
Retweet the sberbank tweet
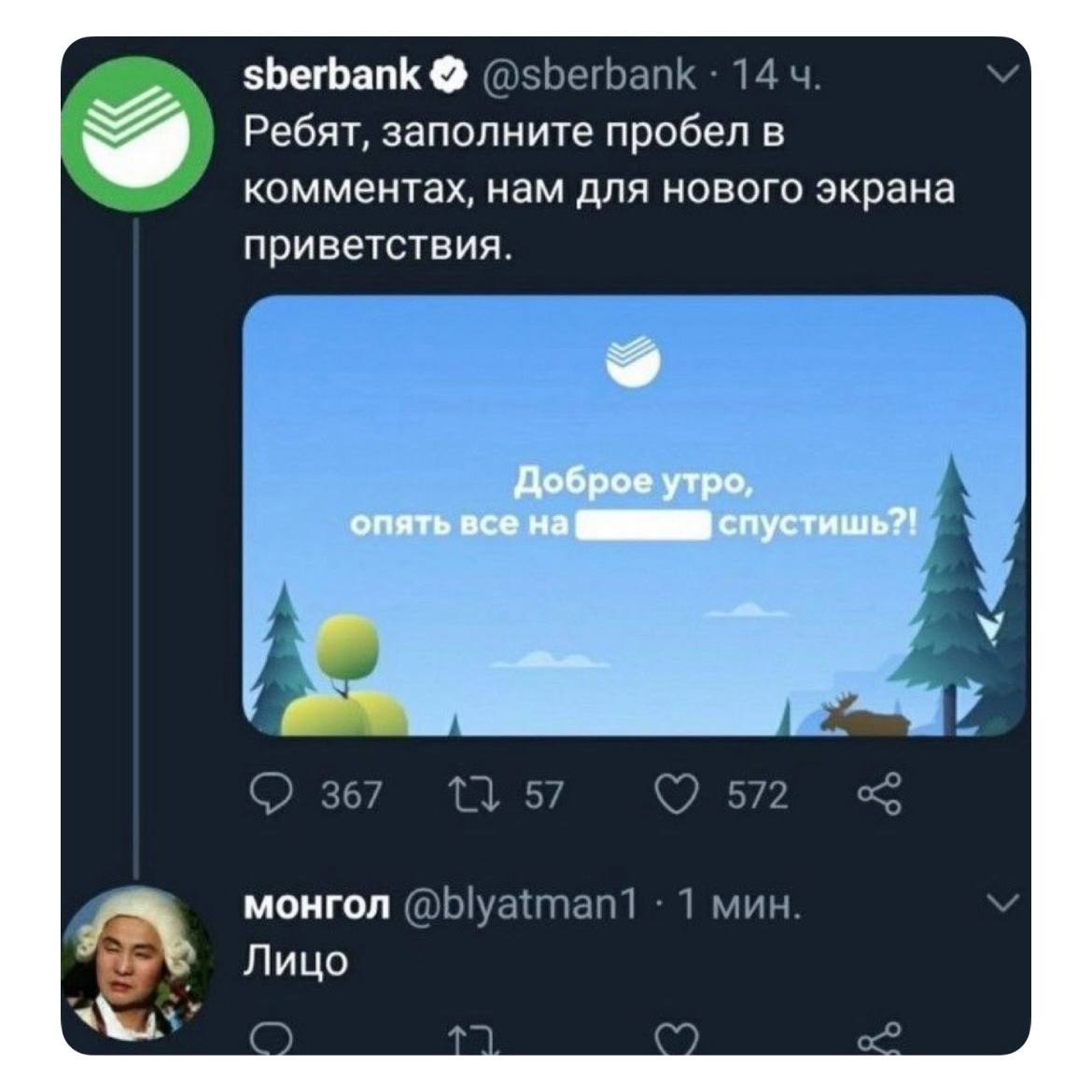(x=474, y=794)
